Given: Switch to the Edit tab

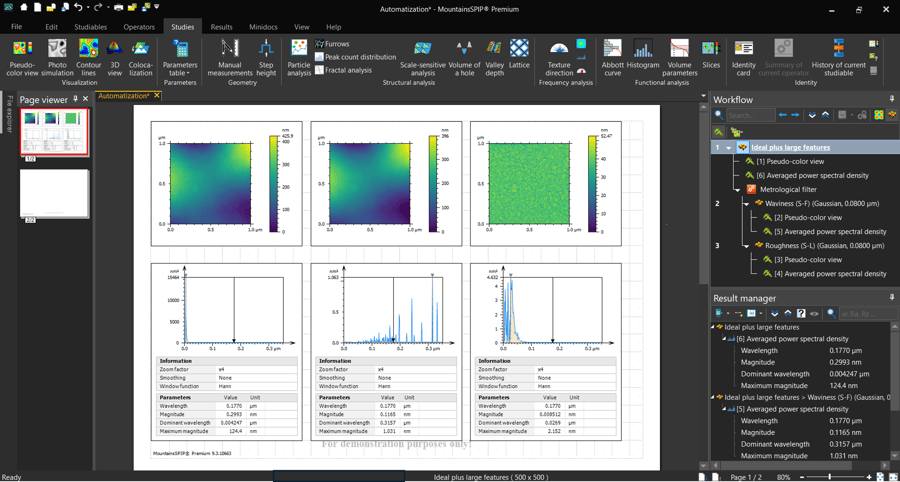Looking at the screenshot, I should (x=51, y=26).
